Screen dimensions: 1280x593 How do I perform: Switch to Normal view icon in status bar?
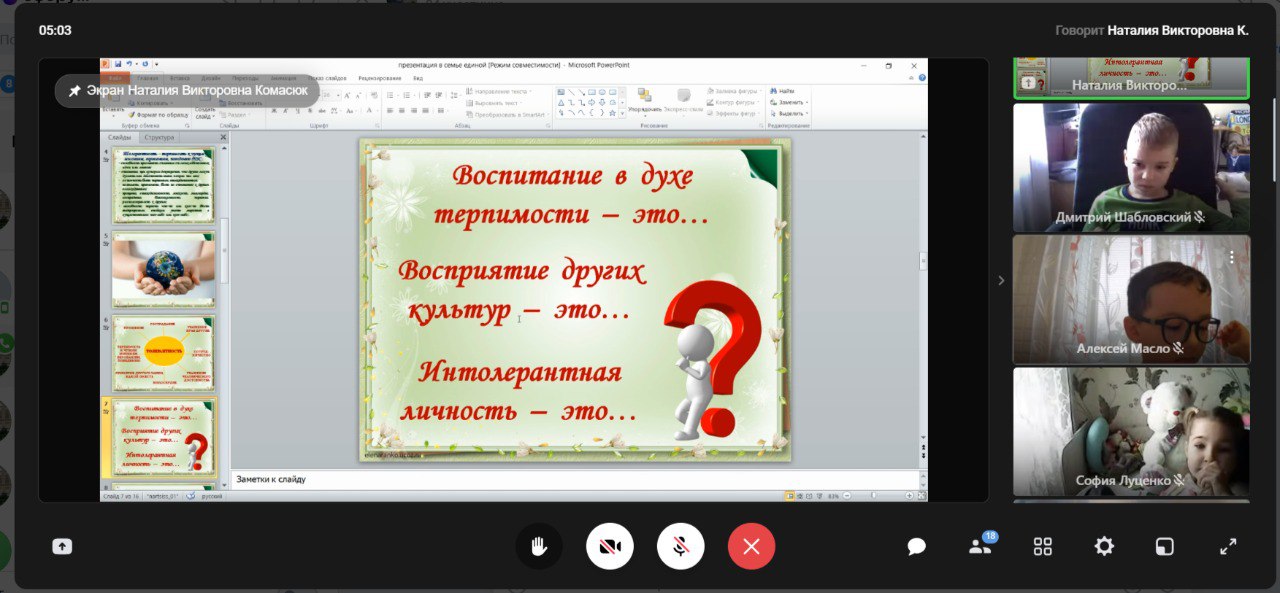pos(790,495)
